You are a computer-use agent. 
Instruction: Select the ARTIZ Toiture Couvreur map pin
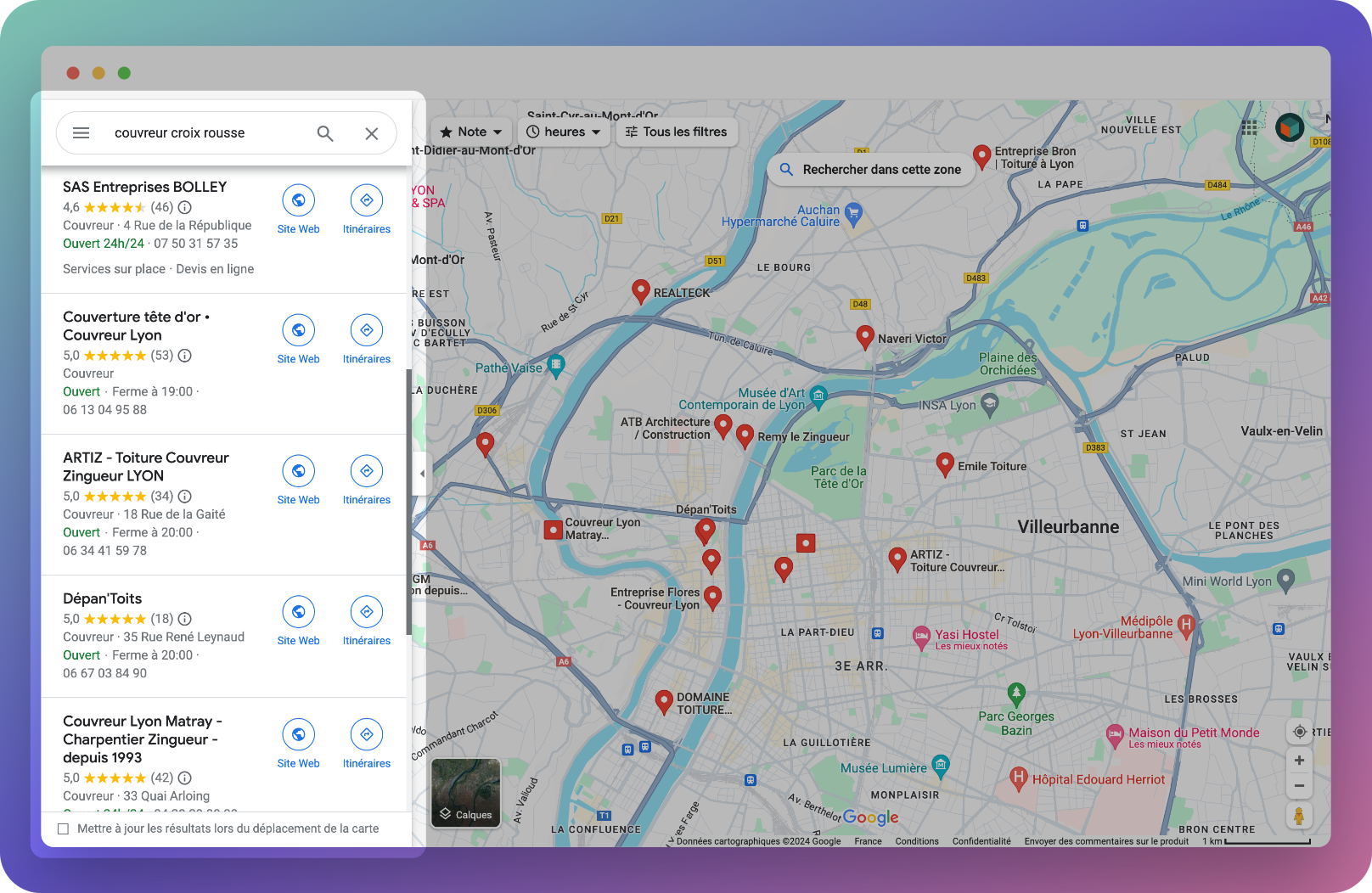pyautogui.click(x=897, y=559)
